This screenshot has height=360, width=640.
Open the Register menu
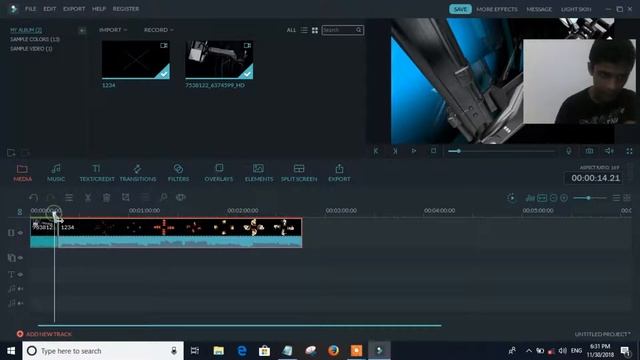pos(126,9)
